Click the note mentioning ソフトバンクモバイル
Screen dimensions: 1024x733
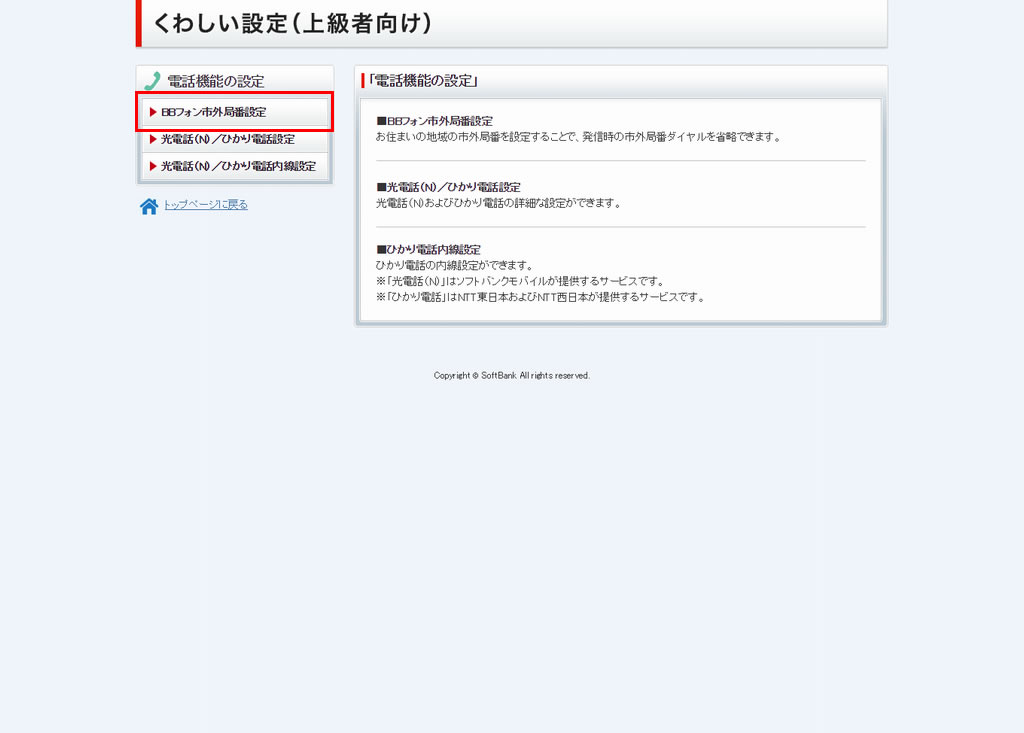(x=520, y=281)
